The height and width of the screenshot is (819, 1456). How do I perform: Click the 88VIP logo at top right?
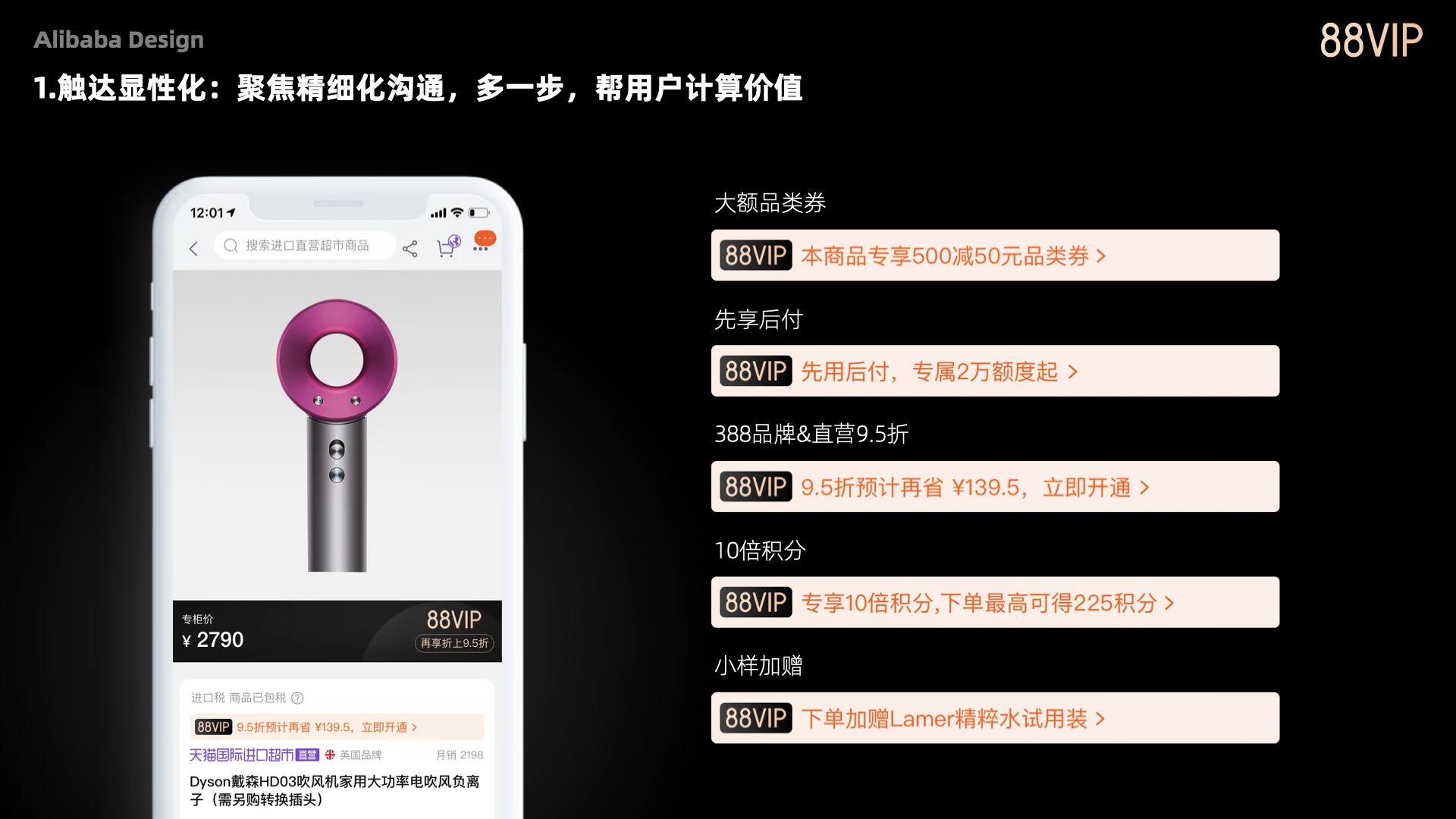click(1371, 40)
